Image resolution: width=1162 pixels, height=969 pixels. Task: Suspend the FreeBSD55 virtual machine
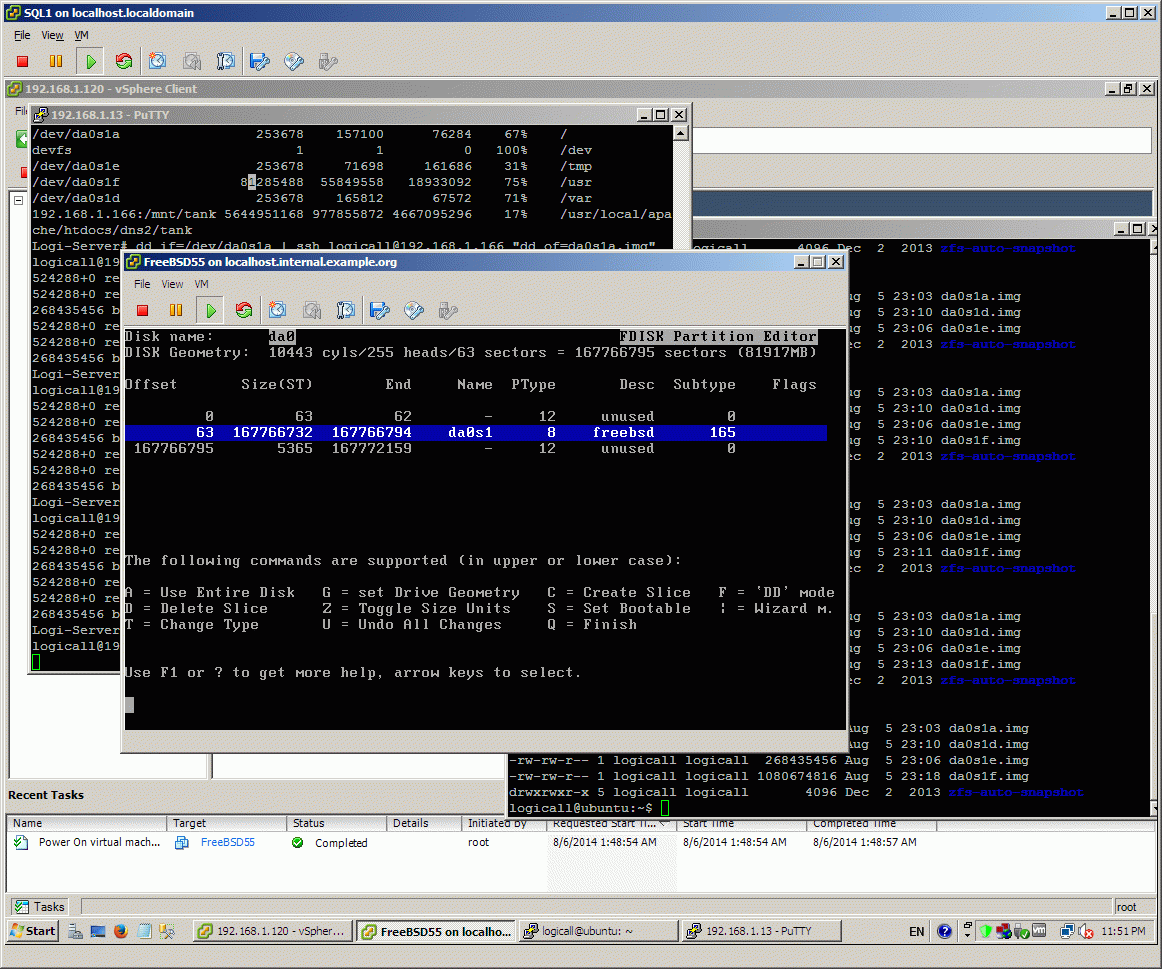coord(176,310)
